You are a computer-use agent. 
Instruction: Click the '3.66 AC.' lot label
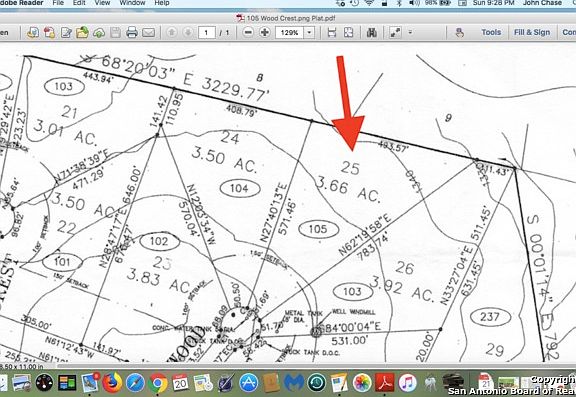point(348,190)
